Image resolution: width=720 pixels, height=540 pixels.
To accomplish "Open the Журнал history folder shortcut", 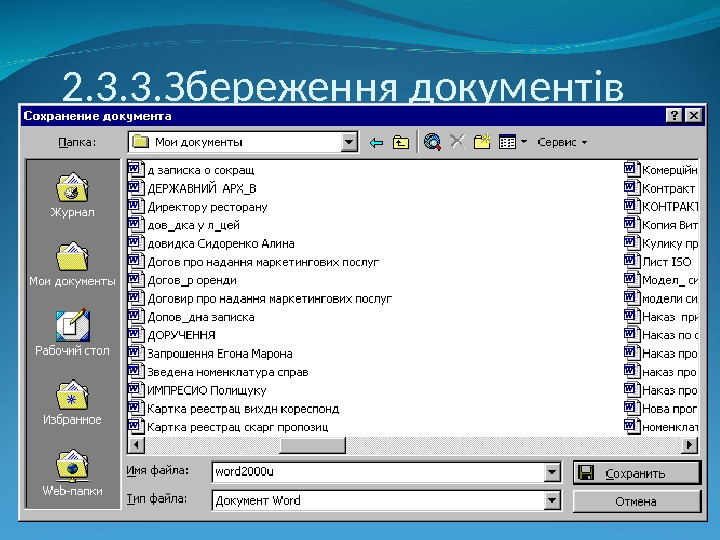I will [x=72, y=195].
